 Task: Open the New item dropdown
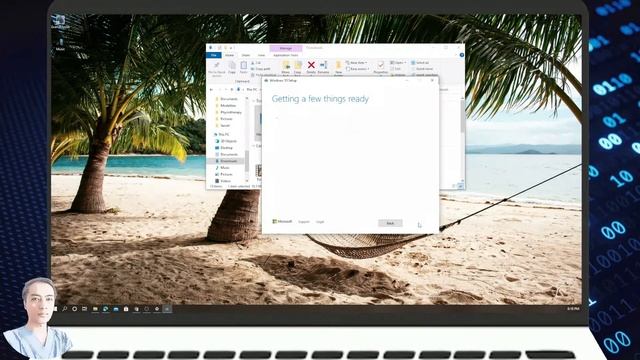pyautogui.click(x=356, y=63)
